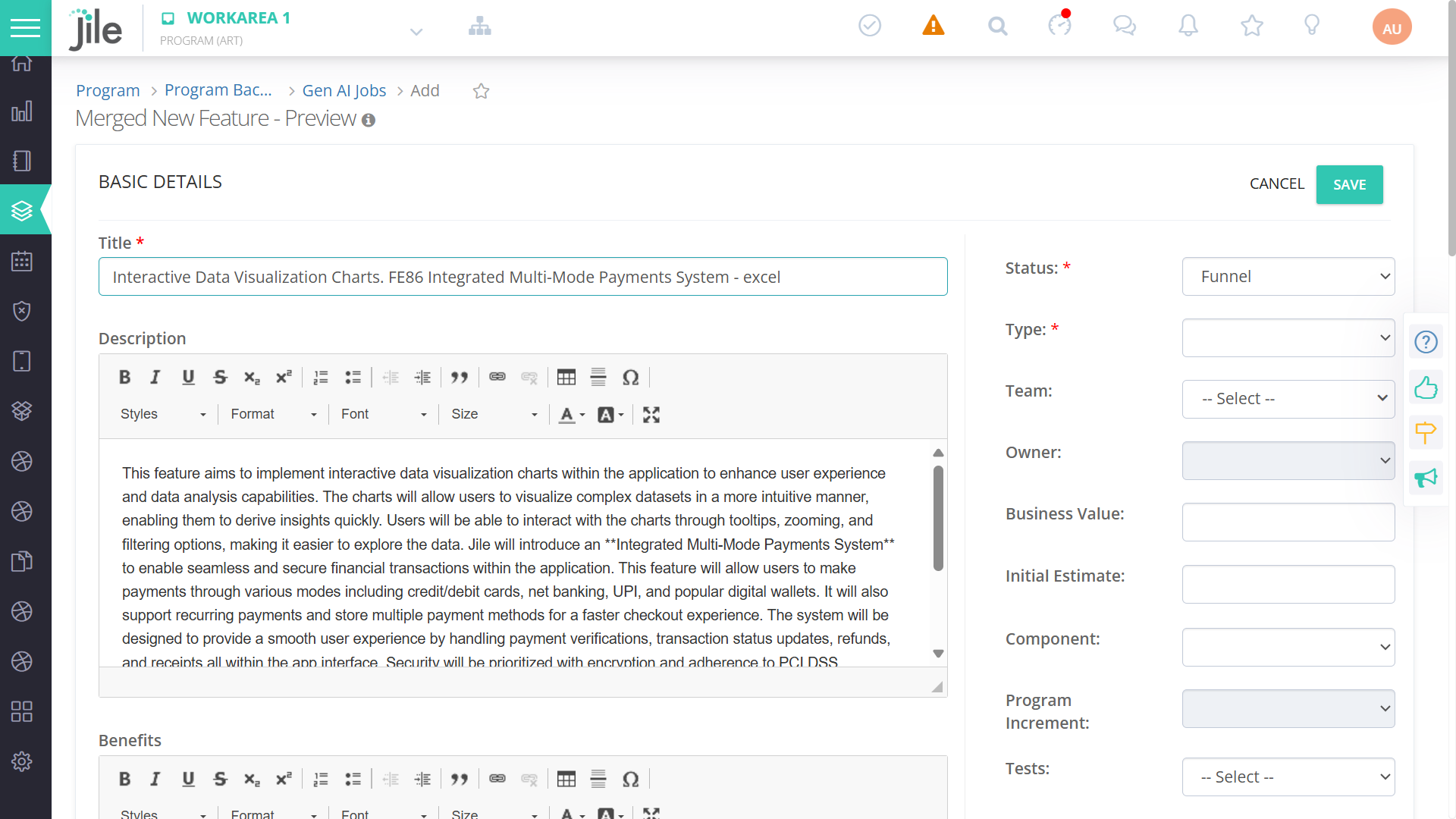Click the Jile logo
Viewport: 1456px width, 819px height.
[95, 30]
